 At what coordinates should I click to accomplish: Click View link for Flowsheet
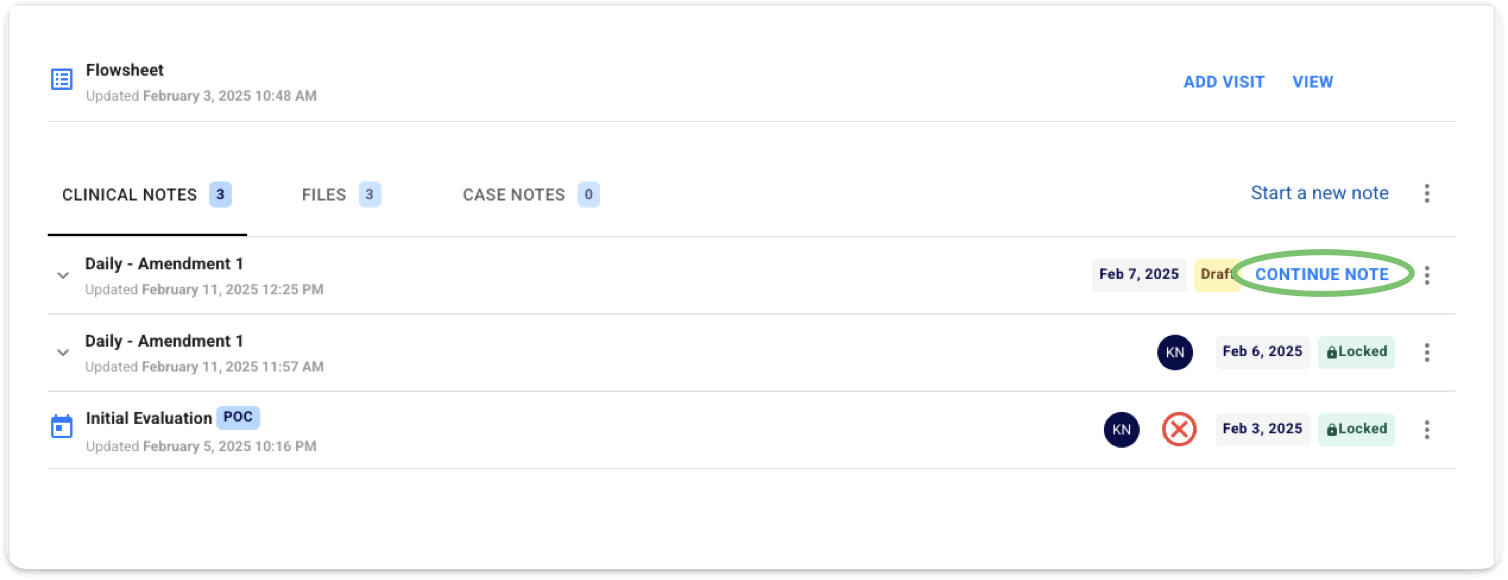1313,82
